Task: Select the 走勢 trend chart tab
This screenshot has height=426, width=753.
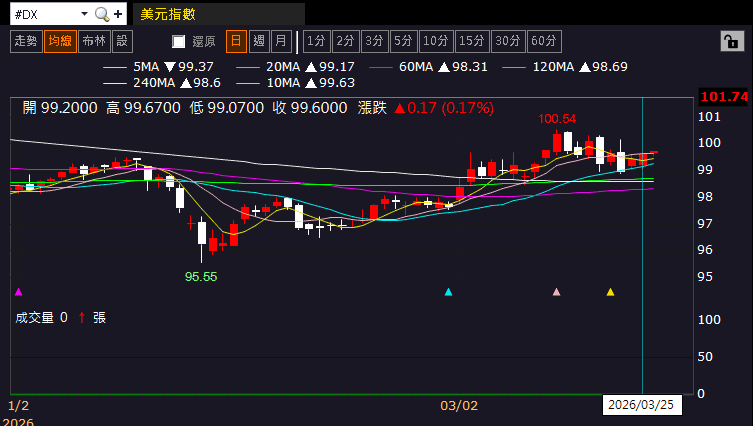Action: pos(26,41)
